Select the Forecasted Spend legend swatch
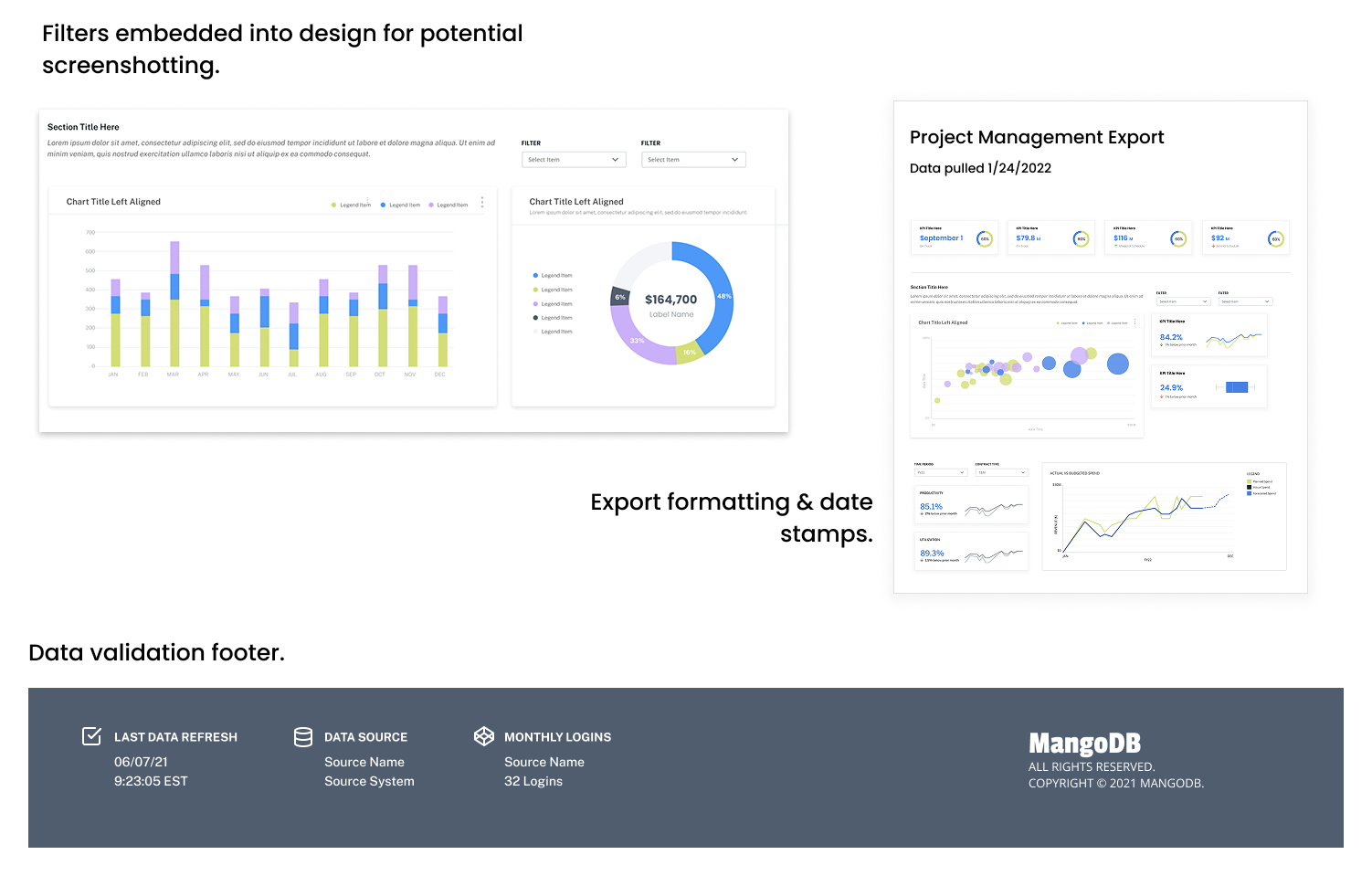Image resolution: width=1372 pixels, height=876 pixels. tap(1250, 493)
